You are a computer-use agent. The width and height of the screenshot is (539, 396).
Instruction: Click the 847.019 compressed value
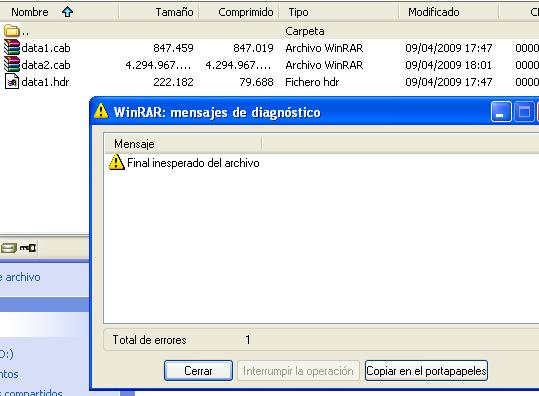coord(253,48)
